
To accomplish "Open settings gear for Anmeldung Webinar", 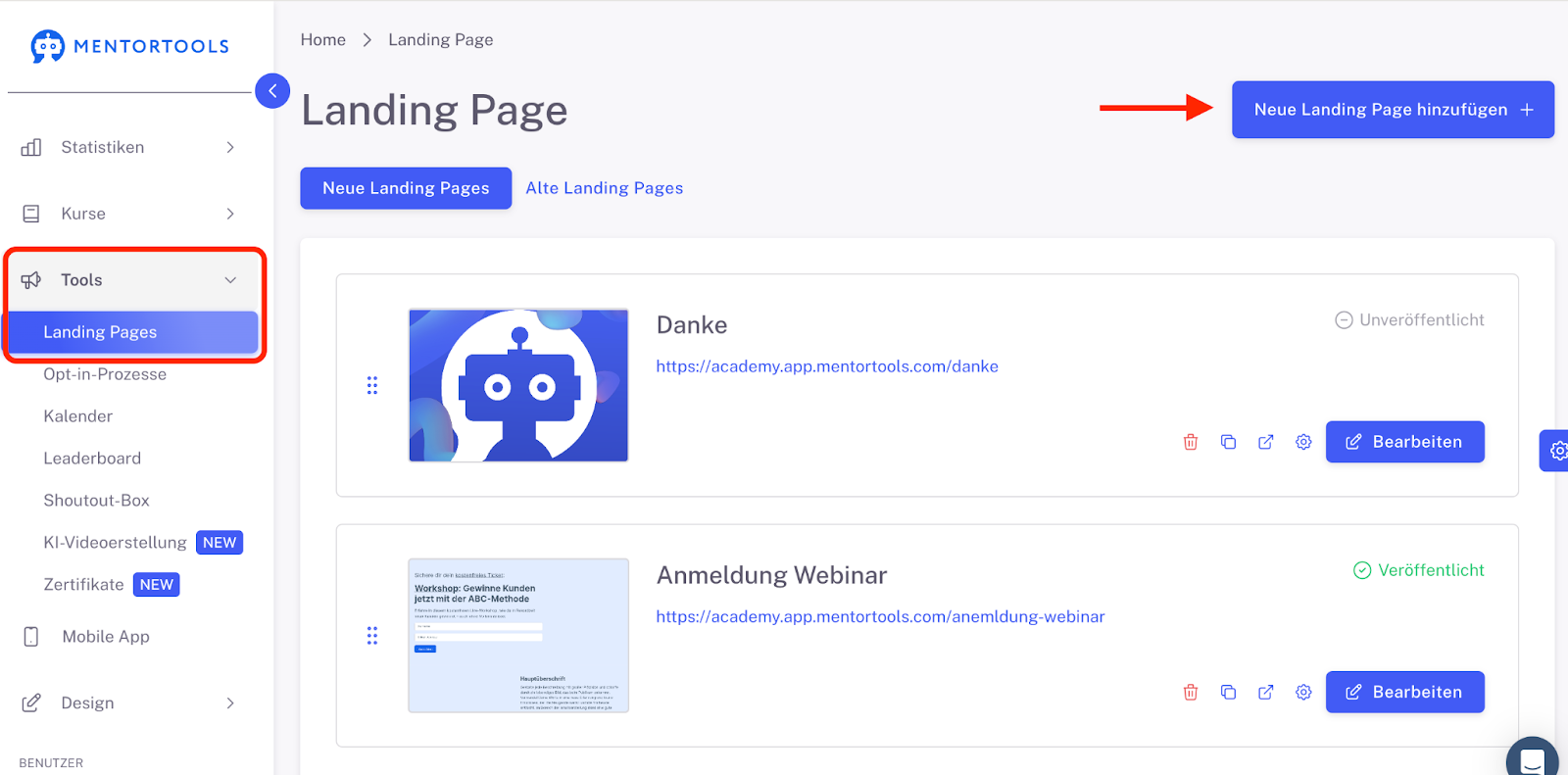I will (x=1303, y=692).
